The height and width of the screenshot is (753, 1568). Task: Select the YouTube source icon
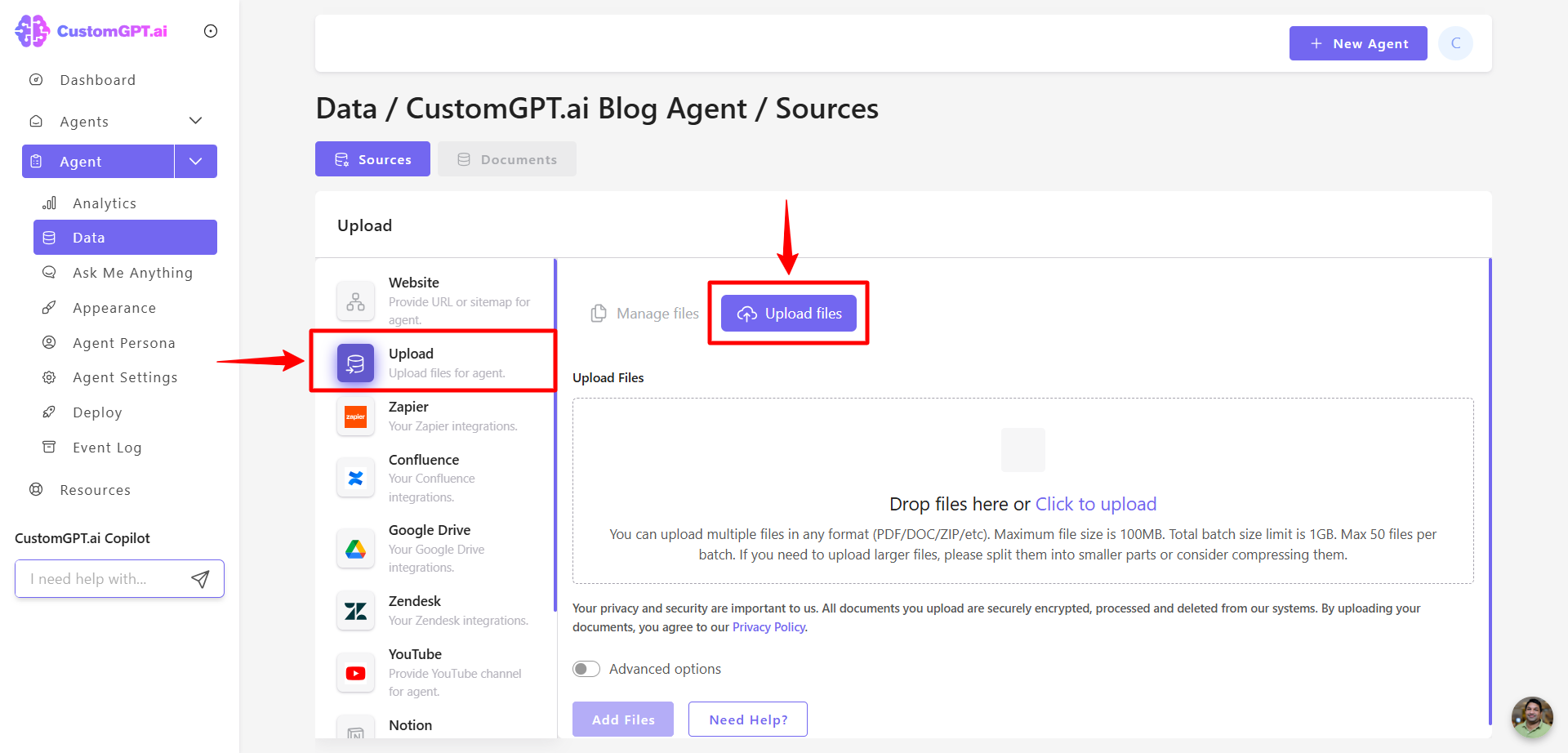coord(355,673)
